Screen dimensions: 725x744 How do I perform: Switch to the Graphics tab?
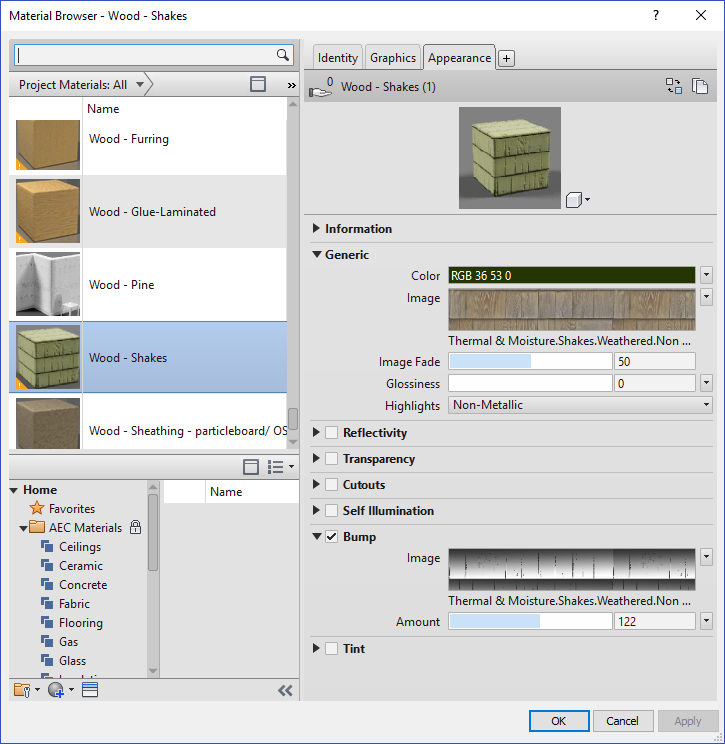393,58
